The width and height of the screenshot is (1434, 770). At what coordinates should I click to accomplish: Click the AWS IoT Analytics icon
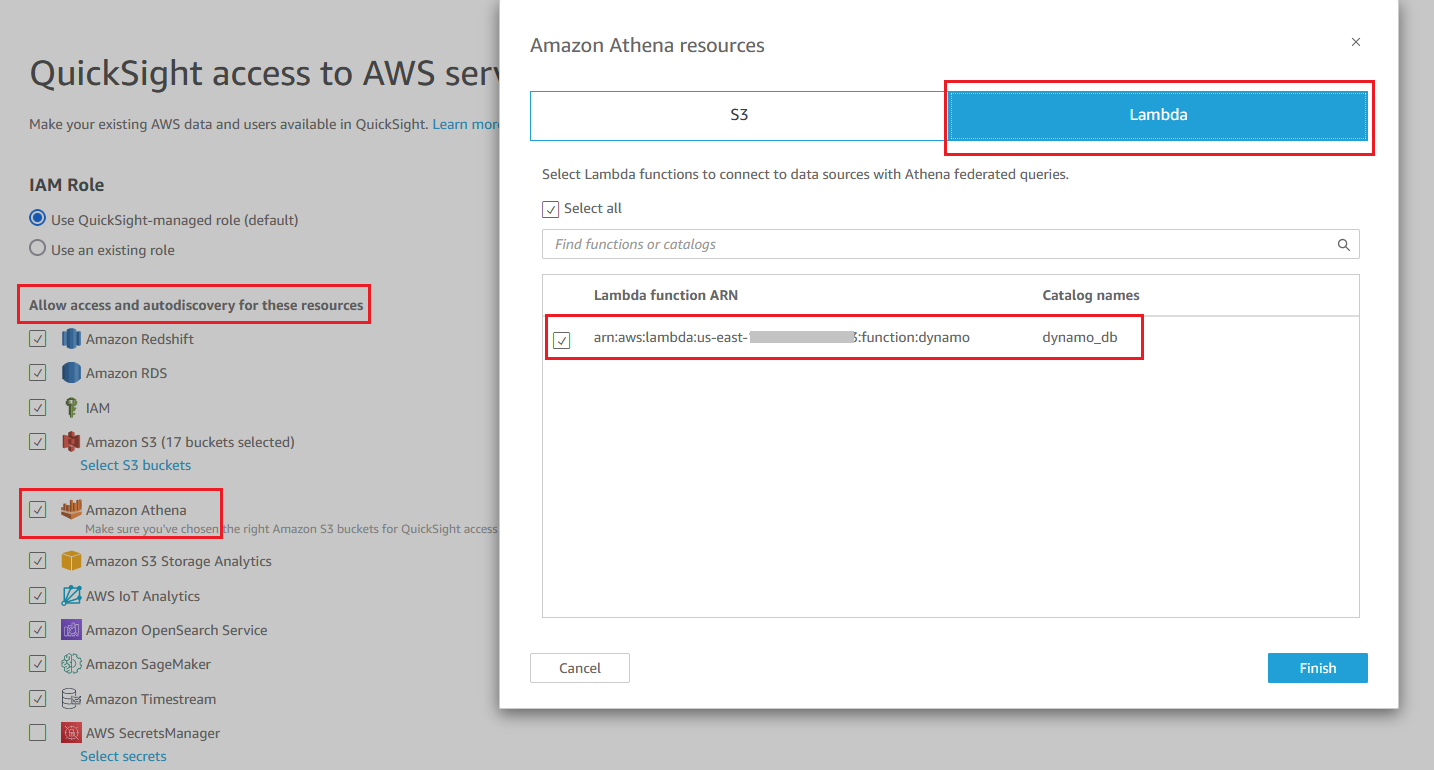(70, 596)
